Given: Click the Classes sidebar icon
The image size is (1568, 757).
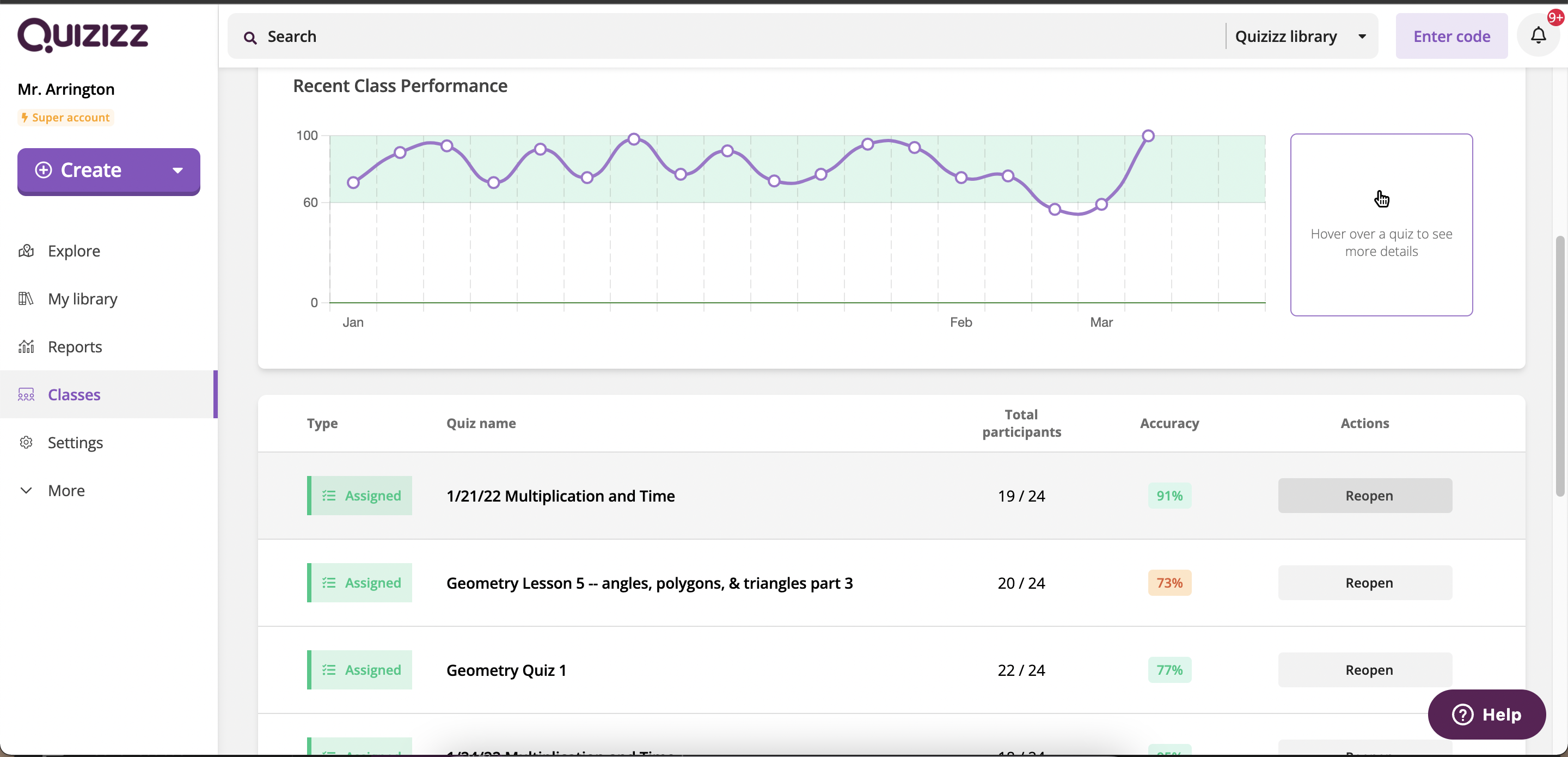Looking at the screenshot, I should pos(26,395).
